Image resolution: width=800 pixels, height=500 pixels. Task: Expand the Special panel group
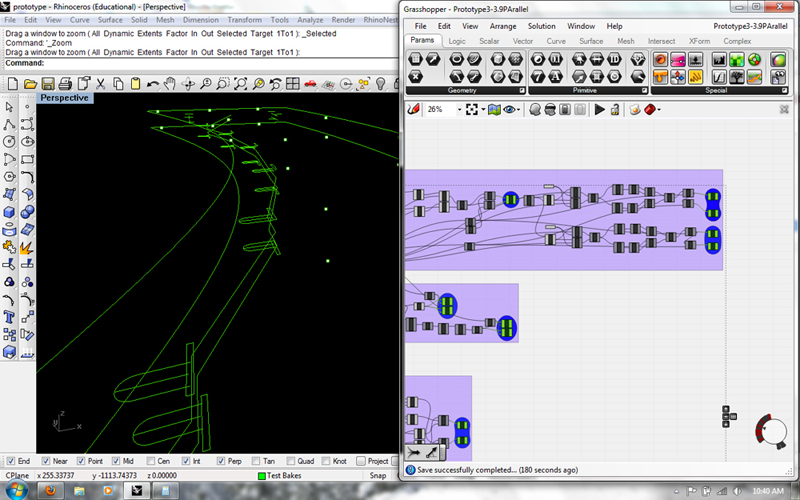(x=785, y=90)
